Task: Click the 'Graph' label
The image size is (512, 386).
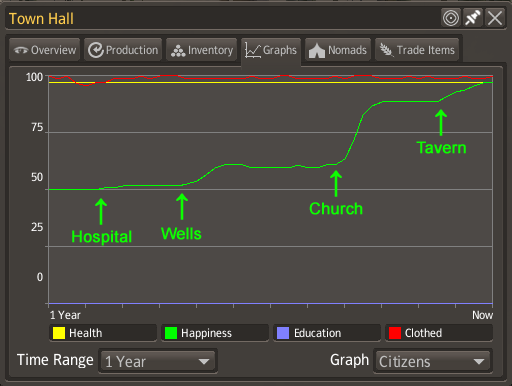Action: click(349, 360)
